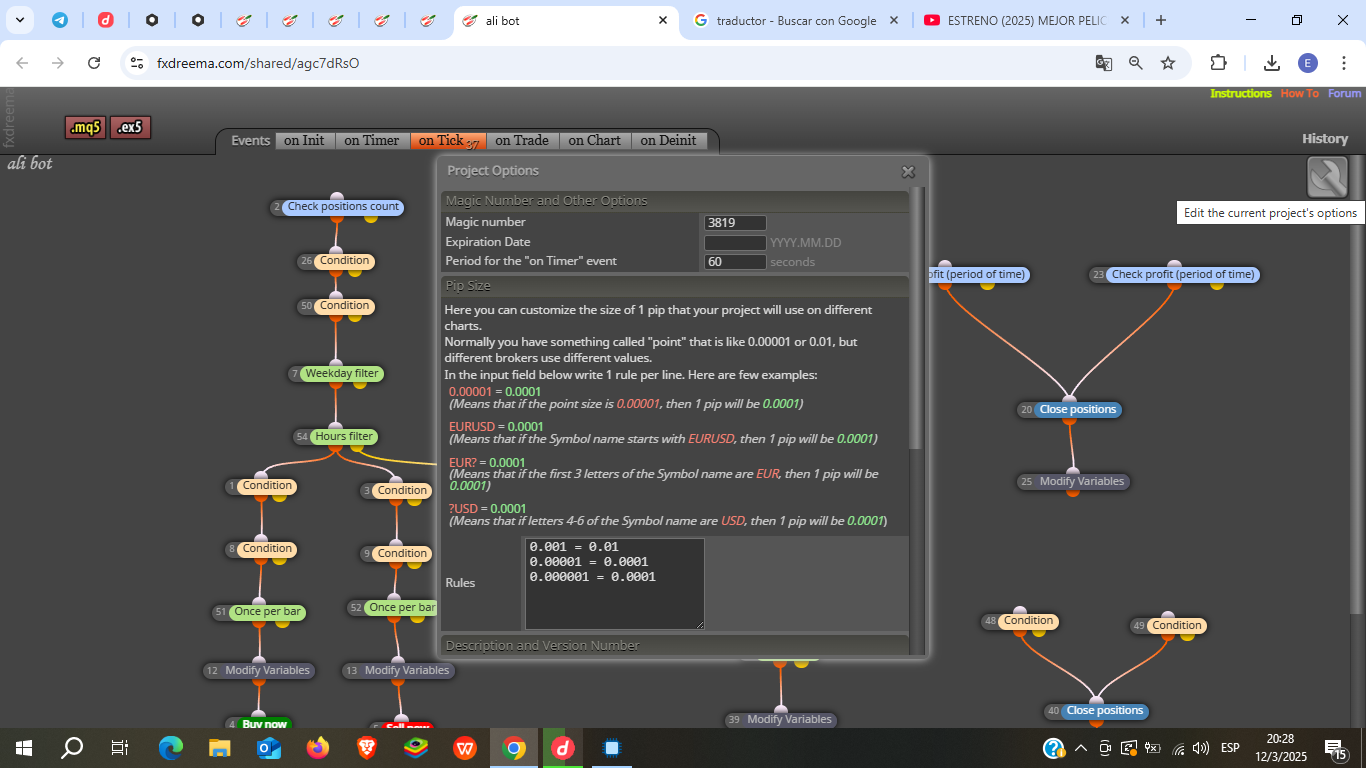This screenshot has width=1366, height=768.
Task: Switch to the on Init event tab
Action: (304, 141)
